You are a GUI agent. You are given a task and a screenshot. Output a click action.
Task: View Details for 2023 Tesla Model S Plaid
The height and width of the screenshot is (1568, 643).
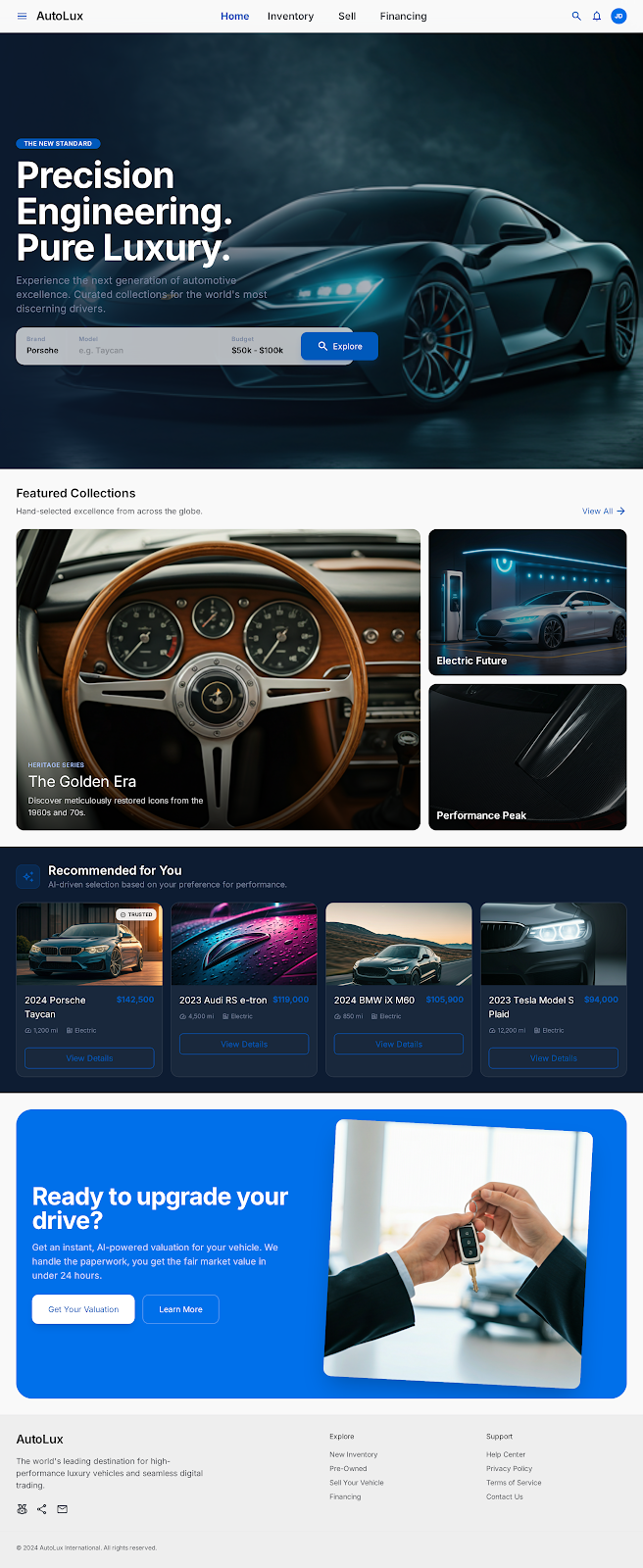[554, 1058]
